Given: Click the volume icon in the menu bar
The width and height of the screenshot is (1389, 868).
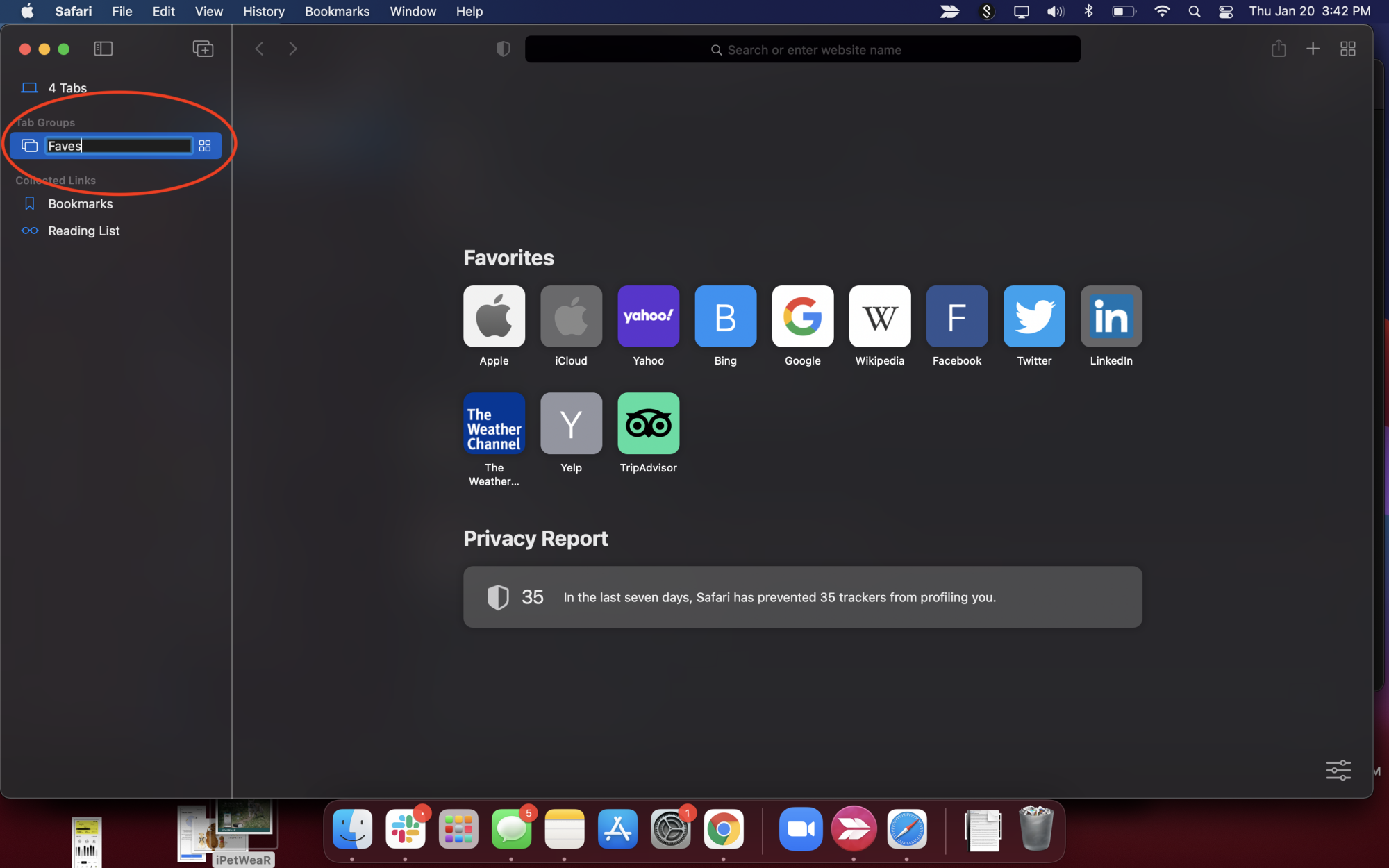Looking at the screenshot, I should coord(1055,11).
